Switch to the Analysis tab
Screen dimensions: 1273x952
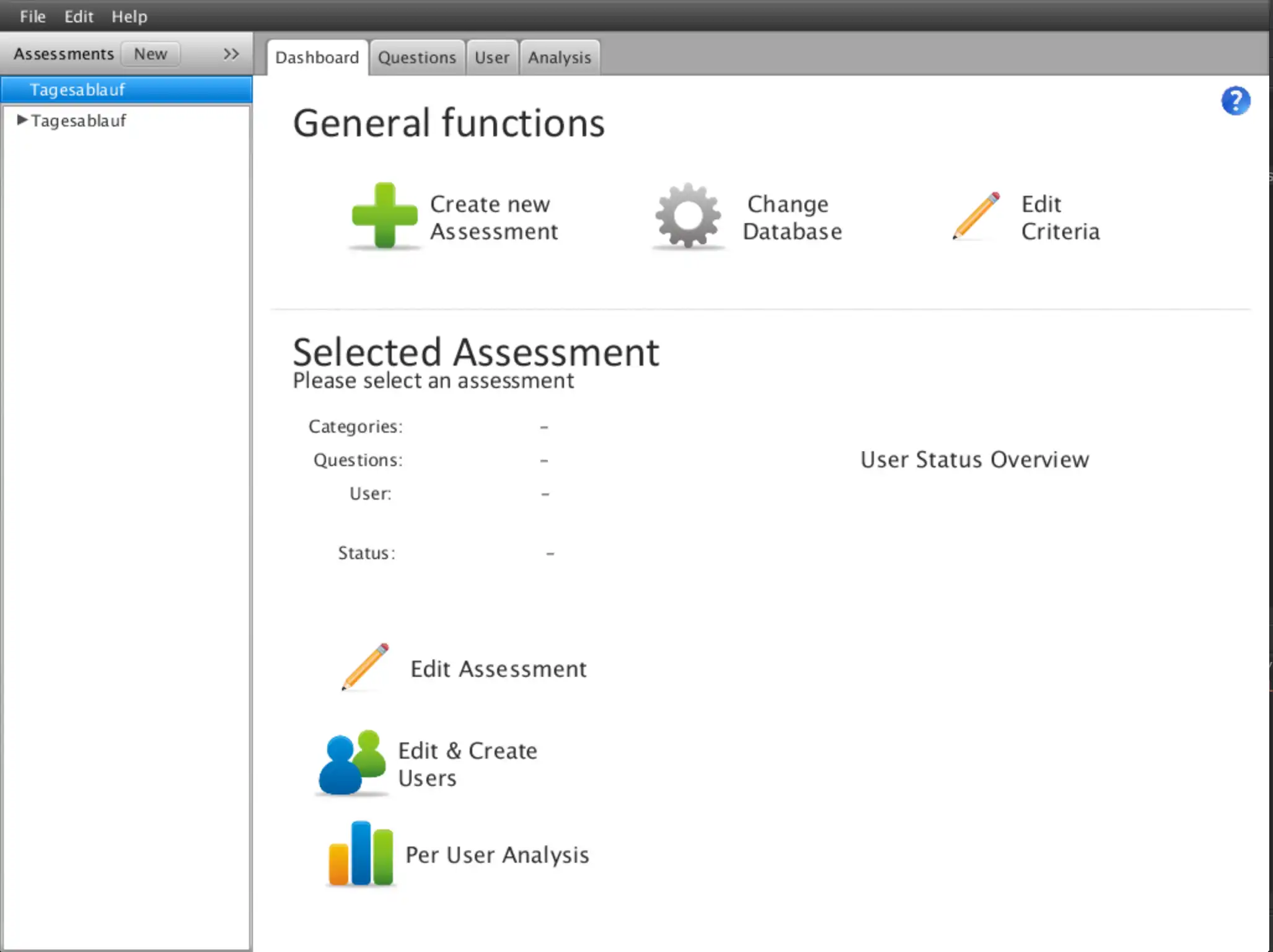coord(558,57)
